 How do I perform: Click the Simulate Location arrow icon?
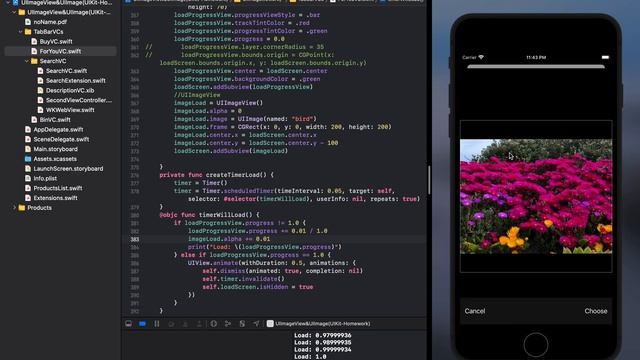tap(256, 324)
